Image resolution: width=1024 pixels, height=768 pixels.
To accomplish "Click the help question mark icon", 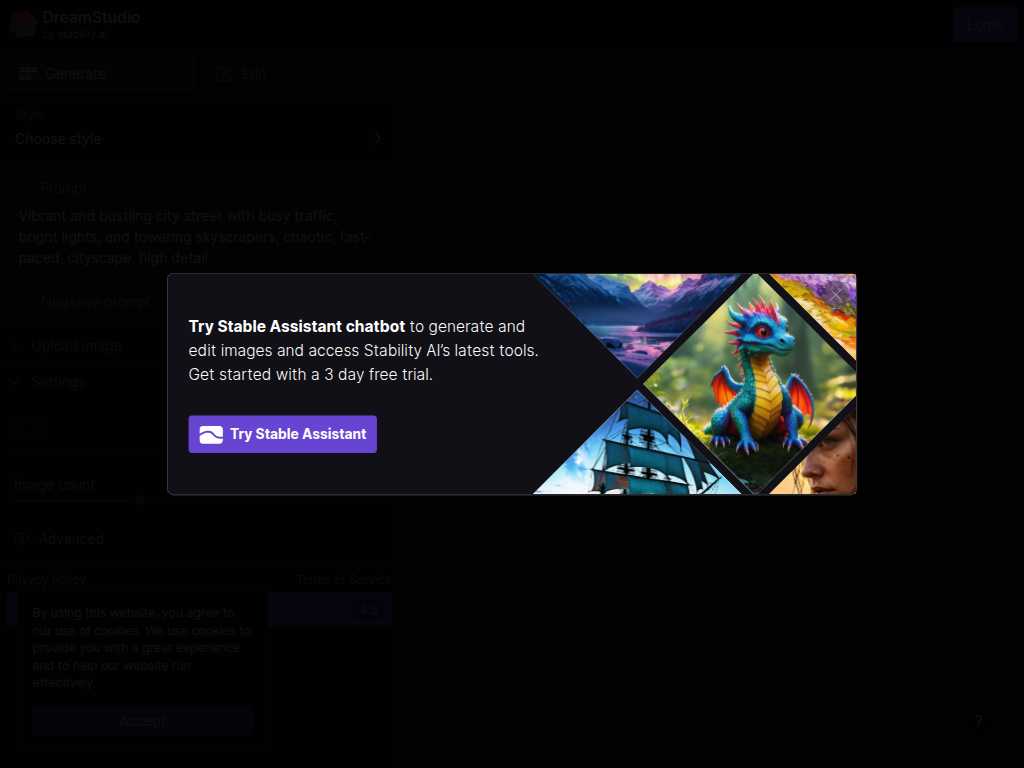I will 978,721.
